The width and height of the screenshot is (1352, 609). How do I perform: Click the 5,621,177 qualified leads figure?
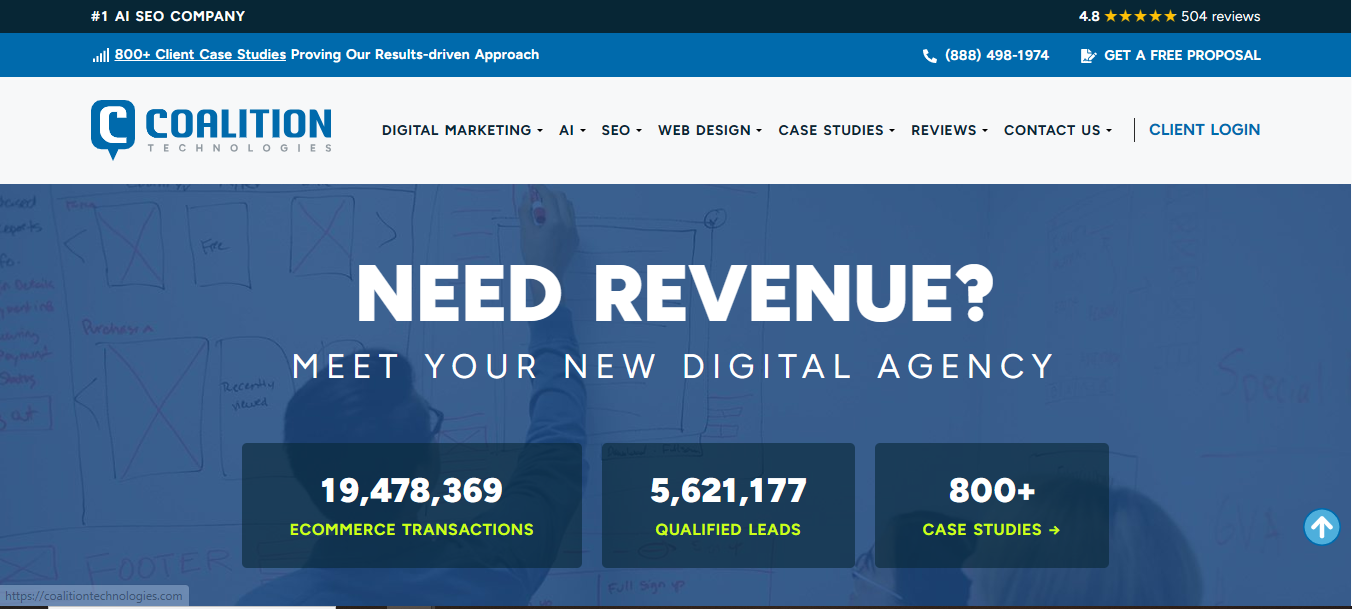tap(728, 491)
